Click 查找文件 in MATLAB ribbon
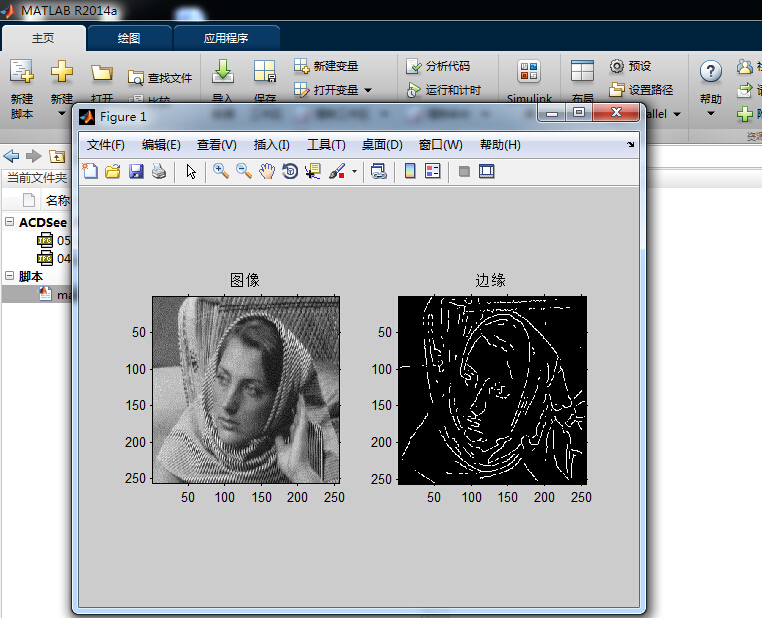The image size is (762, 618). 160,77
